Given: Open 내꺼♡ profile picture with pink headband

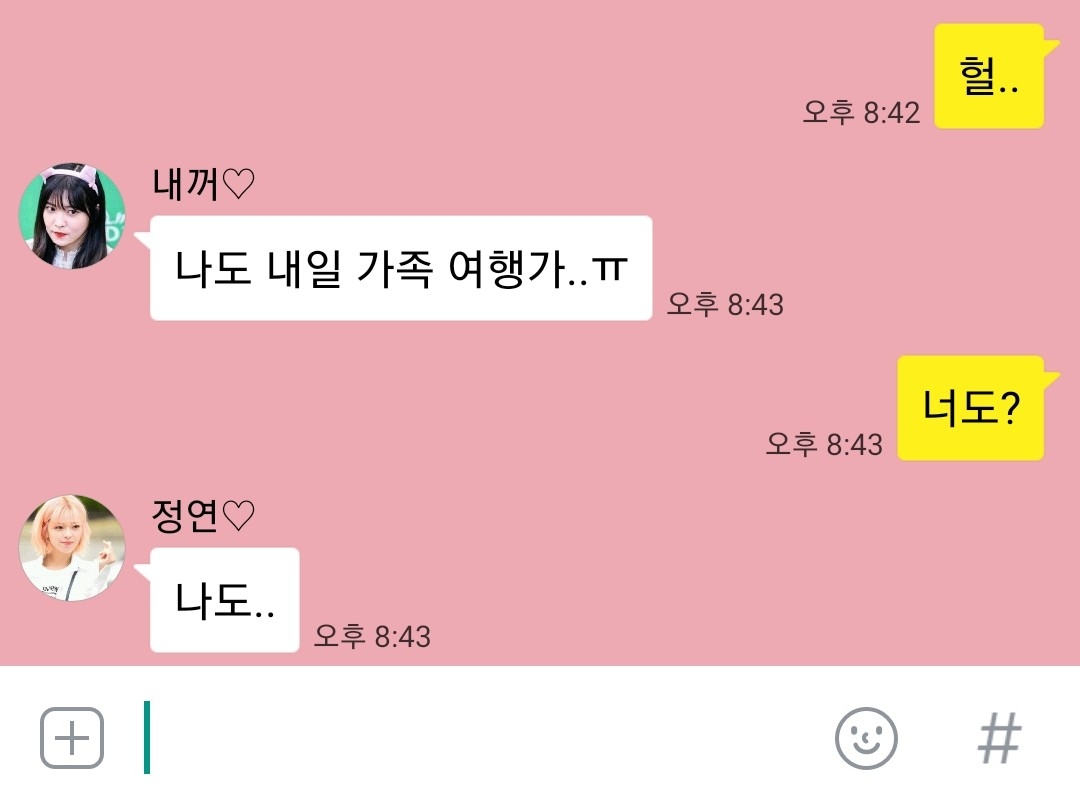Looking at the screenshot, I should click(72, 216).
